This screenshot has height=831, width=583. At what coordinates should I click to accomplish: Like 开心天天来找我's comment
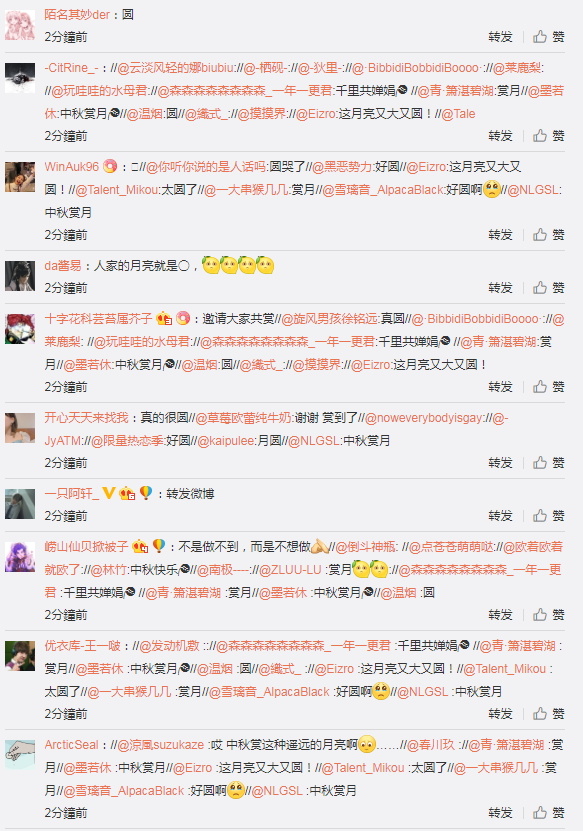point(549,463)
